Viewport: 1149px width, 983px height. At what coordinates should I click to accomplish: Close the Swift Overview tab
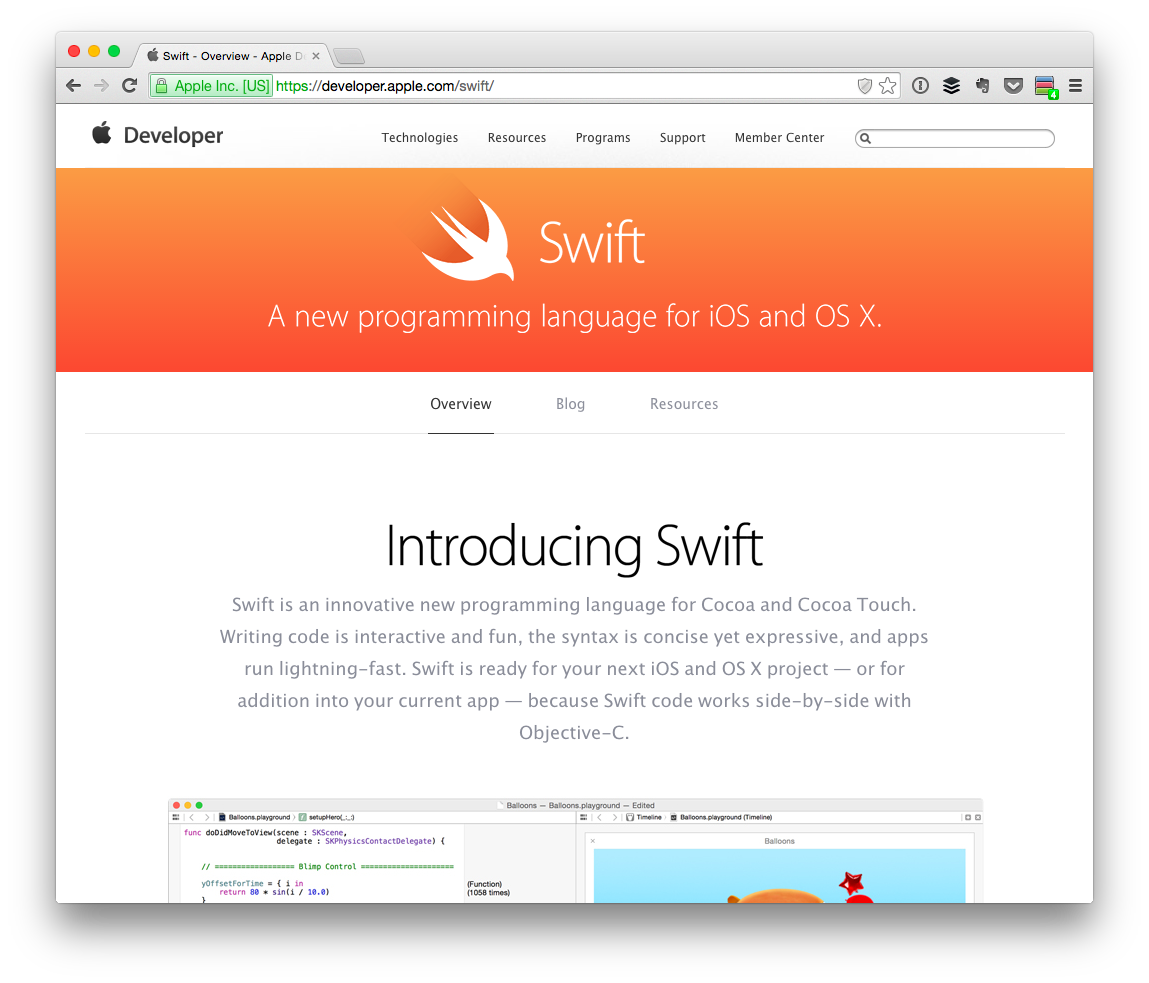[x=316, y=56]
